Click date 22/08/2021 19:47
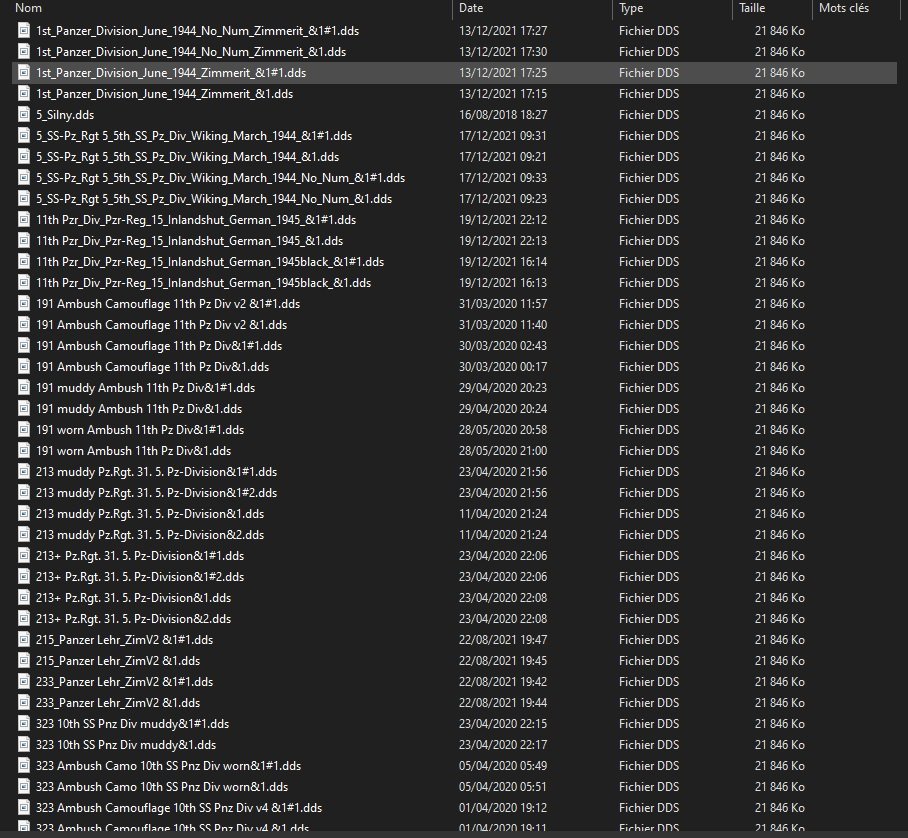 (503, 639)
